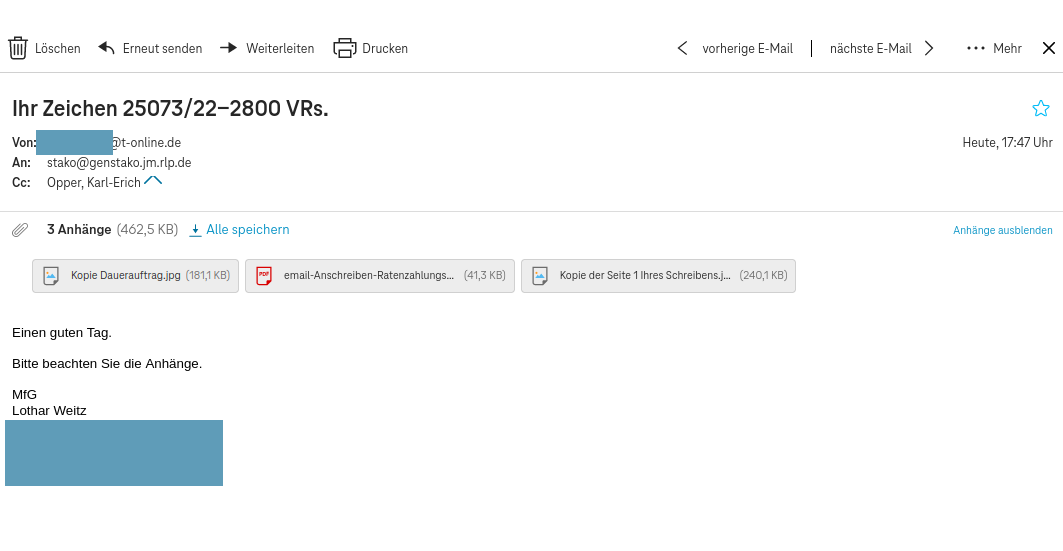Viewport: 1063px width, 551px height.
Task: Go to next email using right chevron
Action: tap(929, 48)
